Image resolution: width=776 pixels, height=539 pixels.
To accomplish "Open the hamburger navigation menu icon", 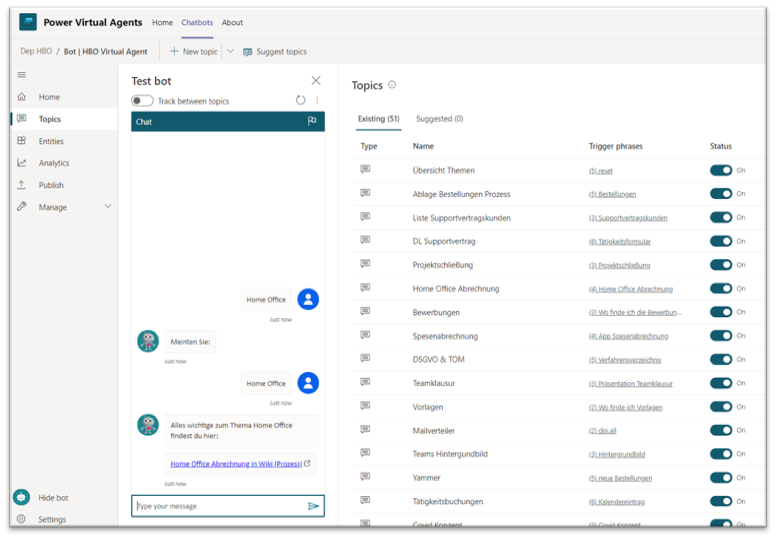I will (22, 75).
